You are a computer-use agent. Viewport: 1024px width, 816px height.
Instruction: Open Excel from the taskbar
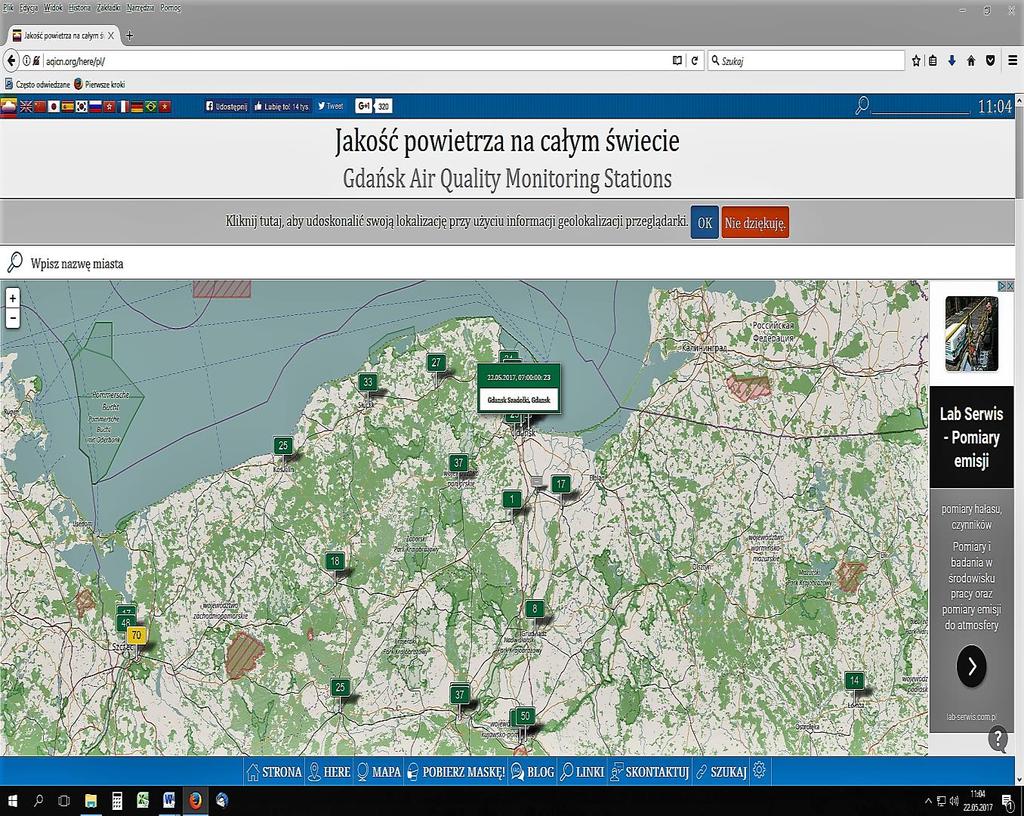(x=143, y=800)
